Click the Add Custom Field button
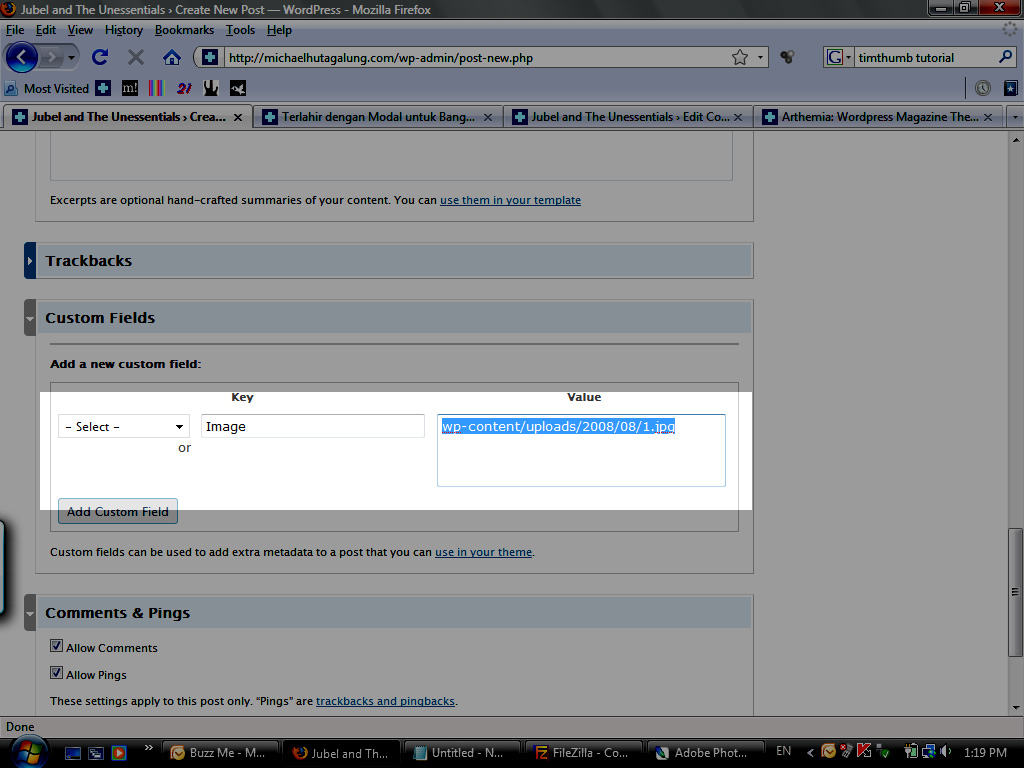The width and height of the screenshot is (1024, 768). pos(117,512)
